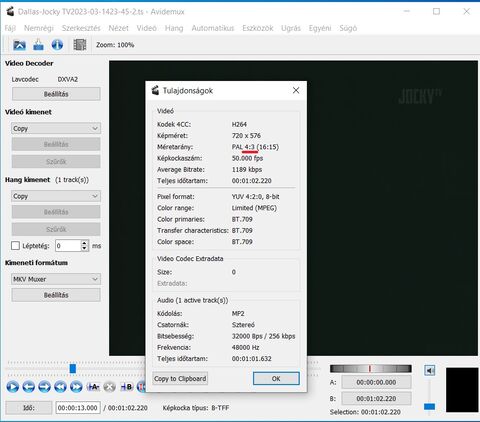Click the Idő: button
The image size is (480, 422).
pos(29,408)
